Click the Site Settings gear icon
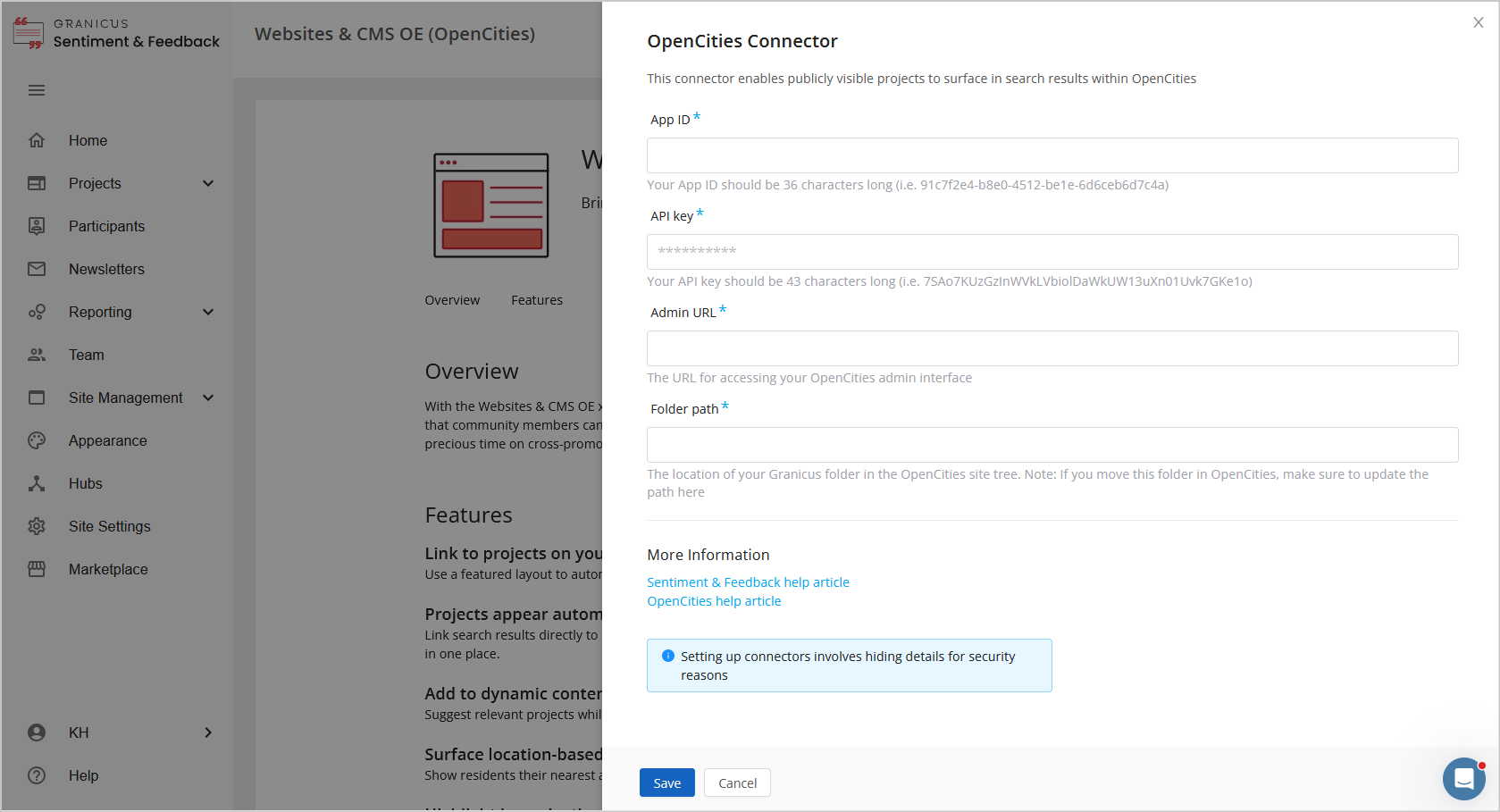Viewport: 1500px width, 812px height. click(x=37, y=526)
